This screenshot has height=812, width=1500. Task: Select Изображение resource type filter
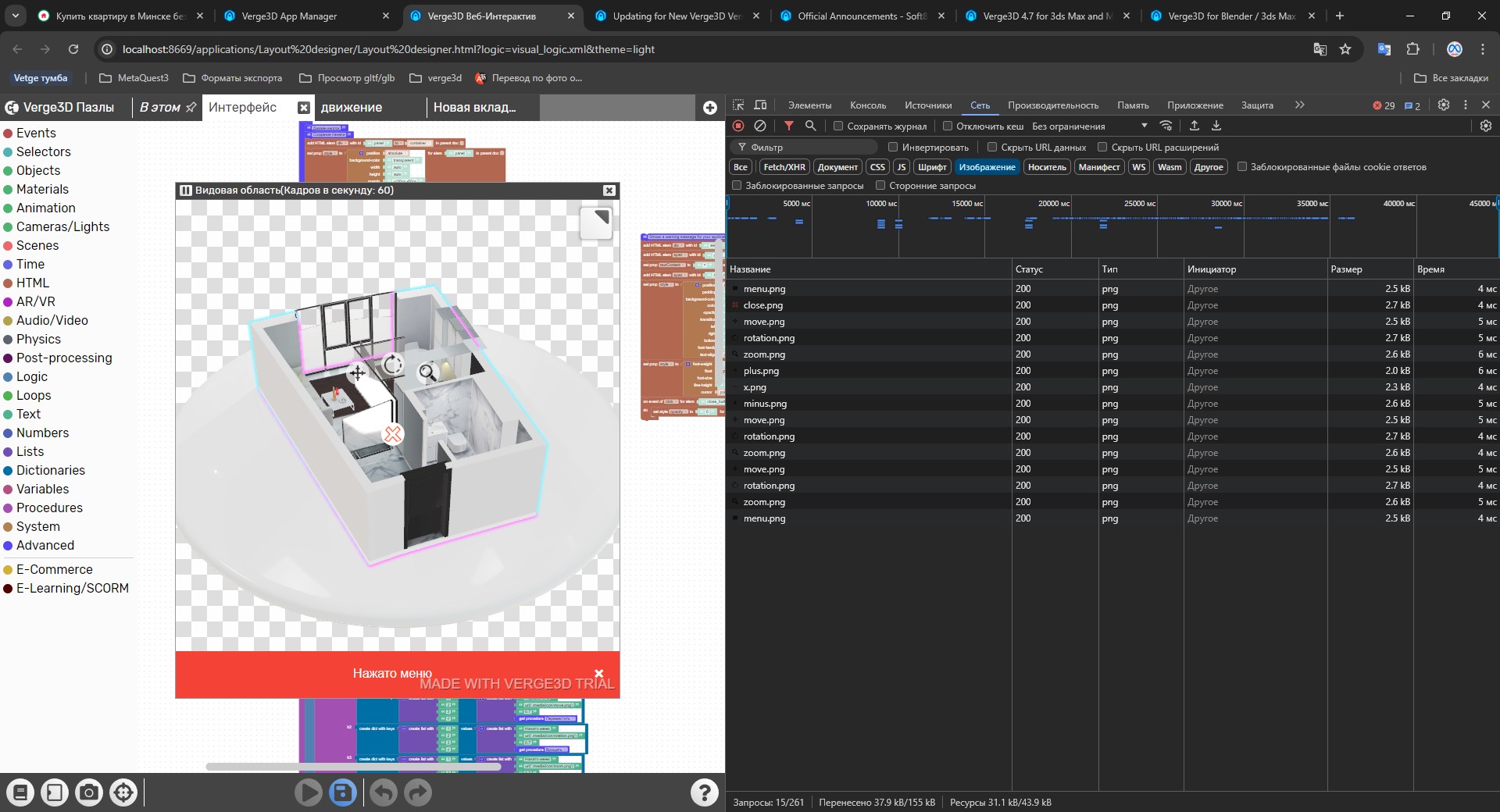[987, 167]
